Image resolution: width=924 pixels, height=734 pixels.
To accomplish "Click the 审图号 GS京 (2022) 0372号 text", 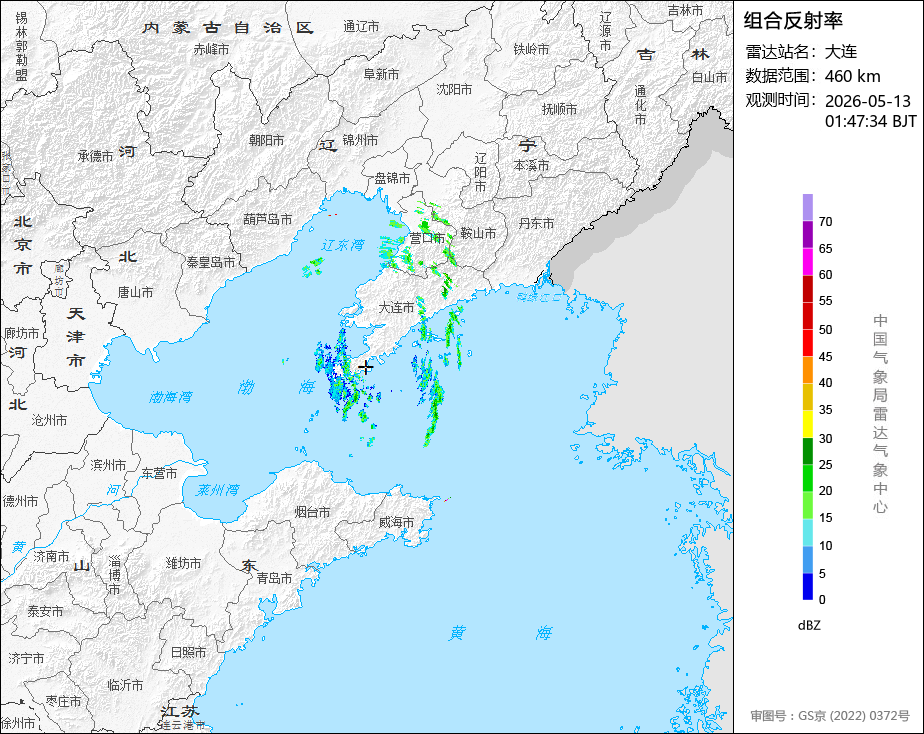I will [830, 716].
